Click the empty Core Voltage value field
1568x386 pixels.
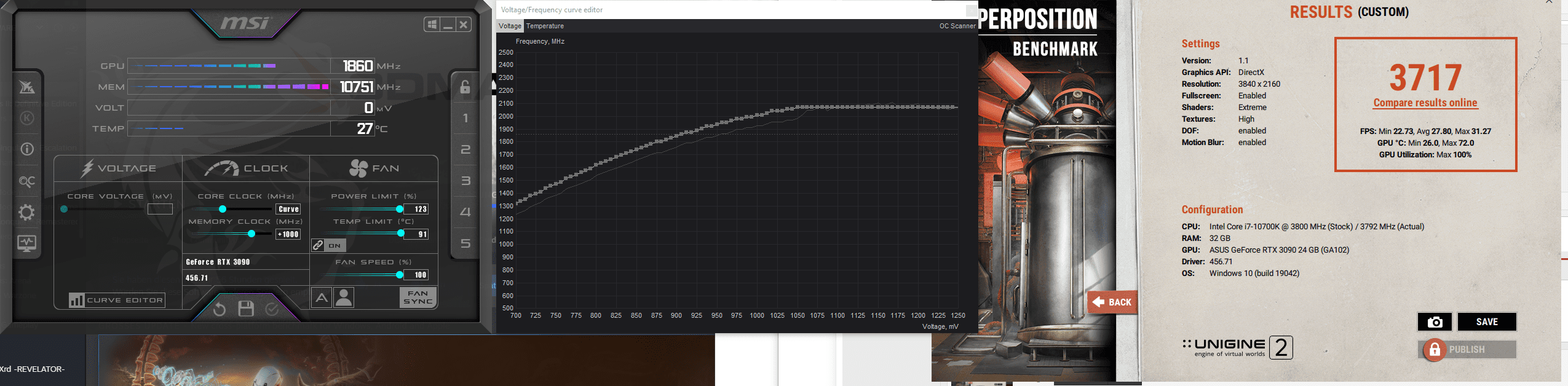click(160, 209)
